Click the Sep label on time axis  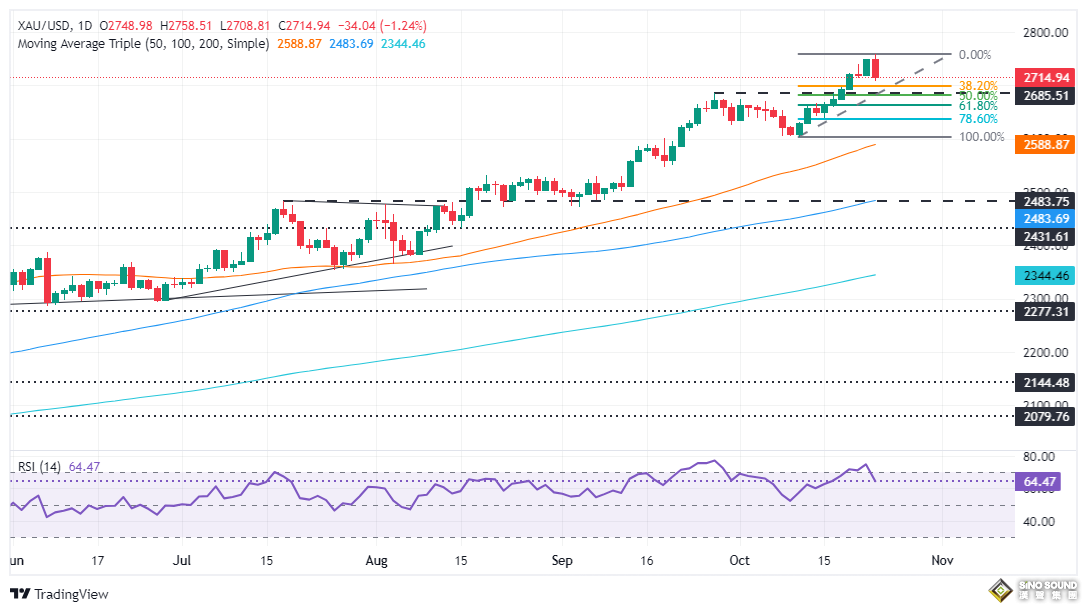(561, 562)
